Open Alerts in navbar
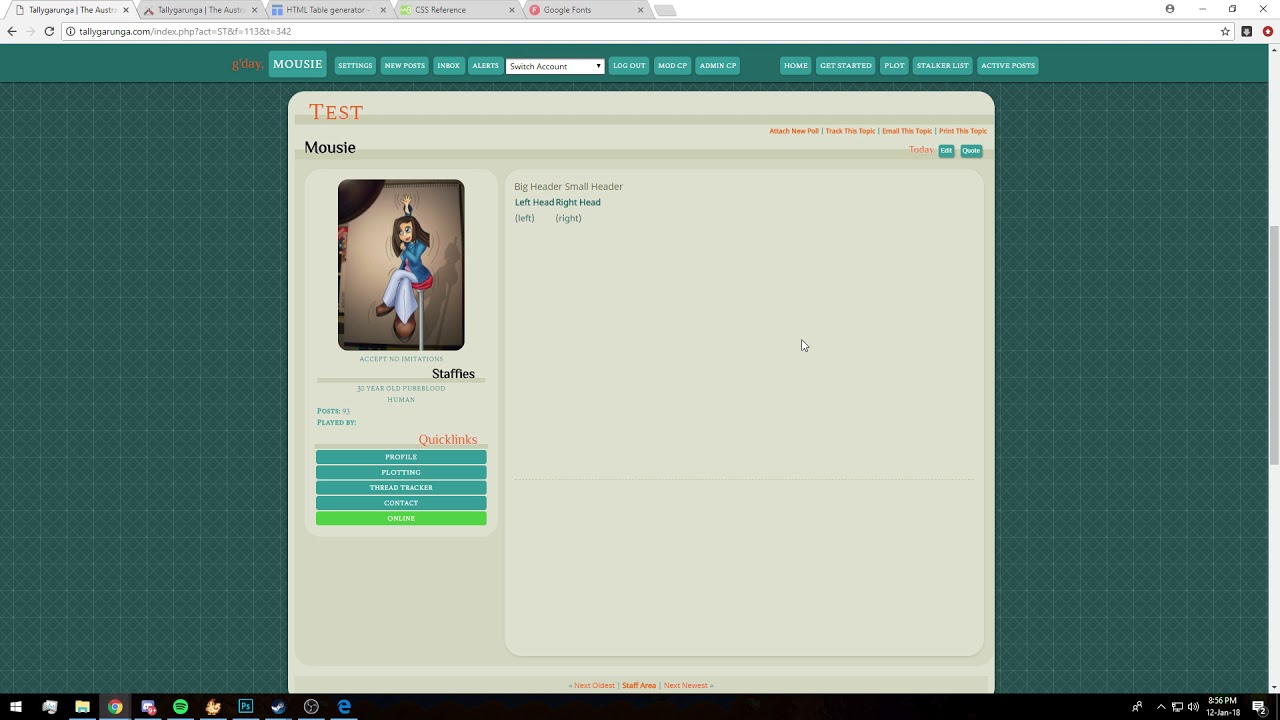The image size is (1280, 720). coord(485,66)
